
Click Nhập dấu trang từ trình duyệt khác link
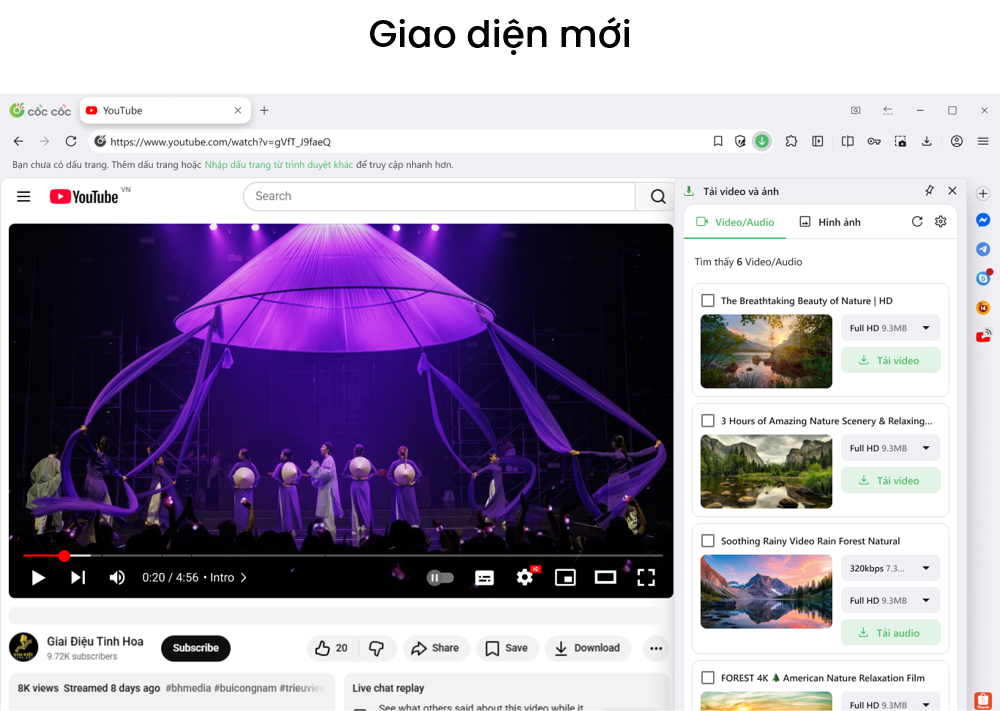(x=279, y=165)
